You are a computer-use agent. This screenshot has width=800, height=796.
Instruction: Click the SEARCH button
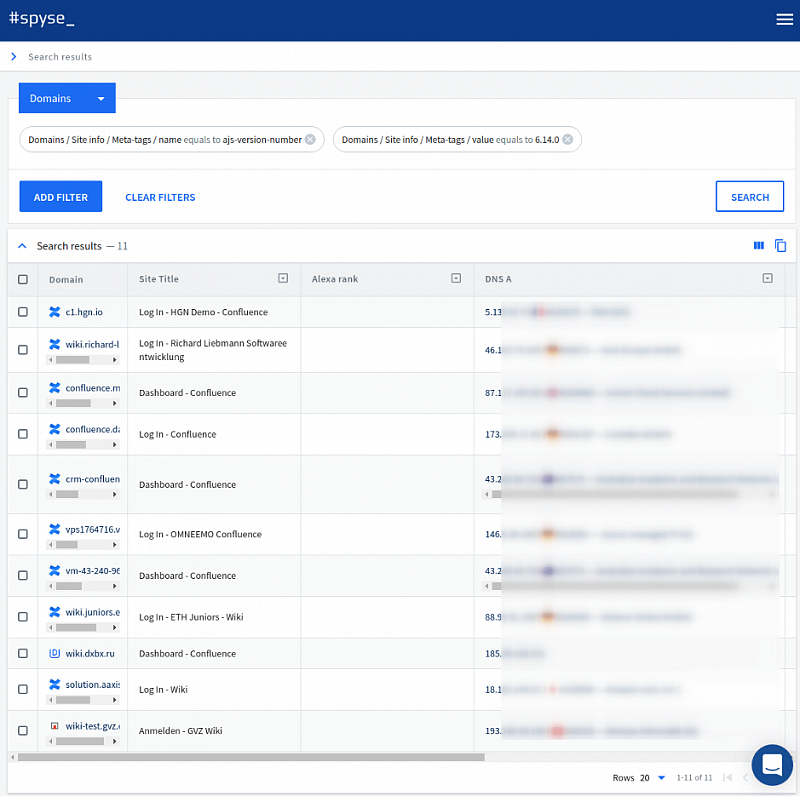[x=749, y=196]
